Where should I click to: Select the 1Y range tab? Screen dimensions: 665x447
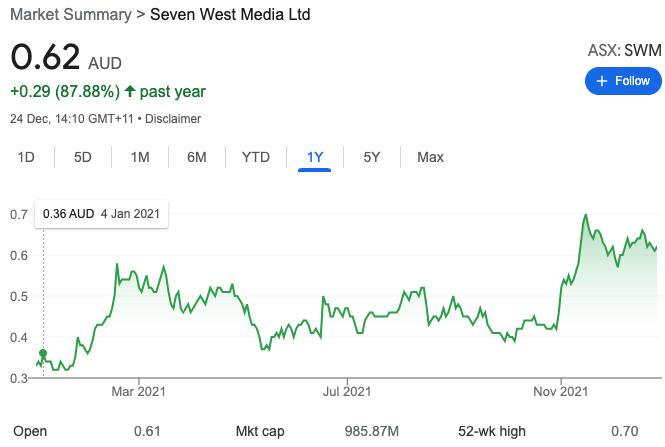(x=315, y=157)
